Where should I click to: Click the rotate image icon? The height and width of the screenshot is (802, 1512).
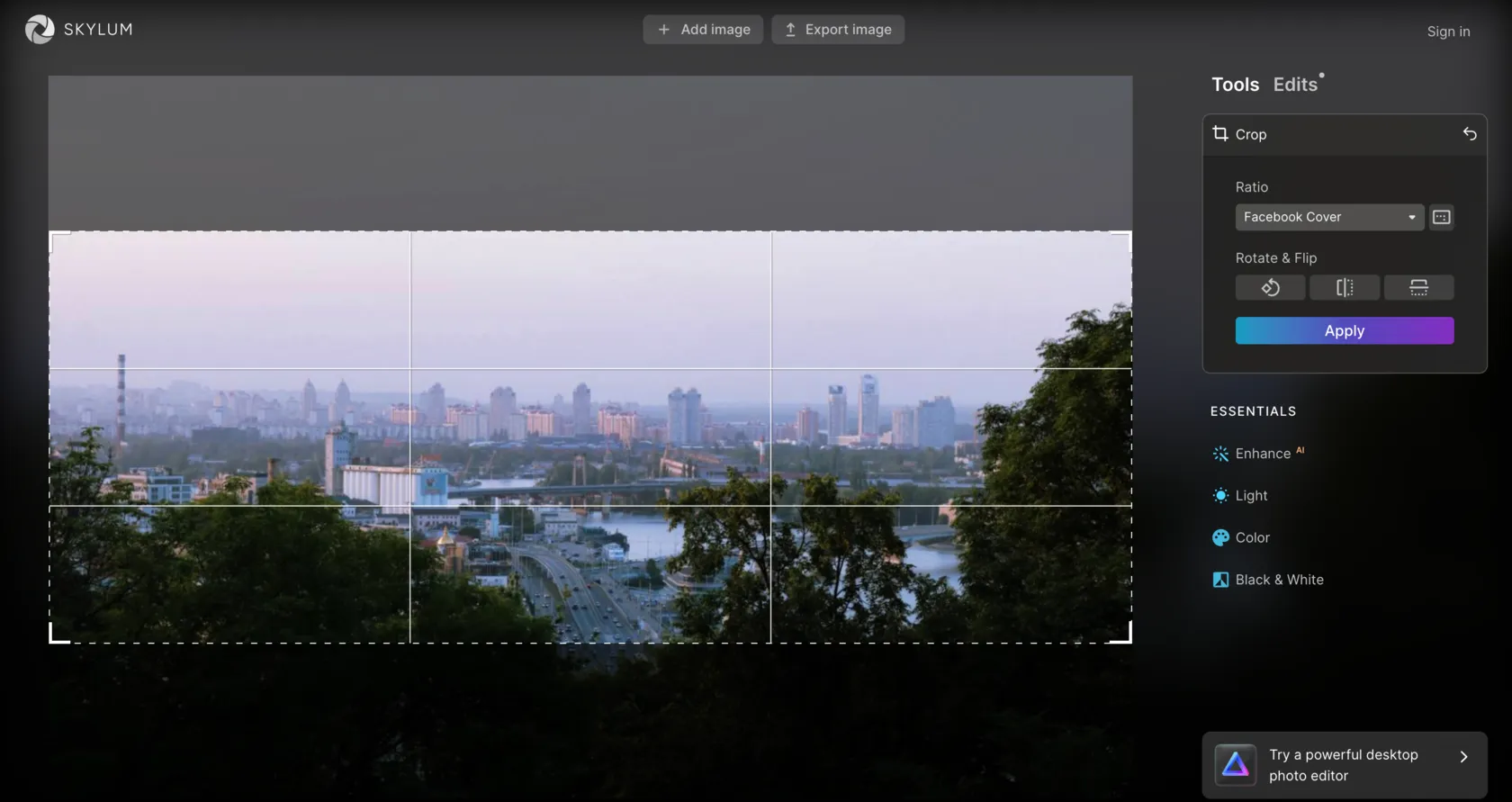tap(1270, 287)
